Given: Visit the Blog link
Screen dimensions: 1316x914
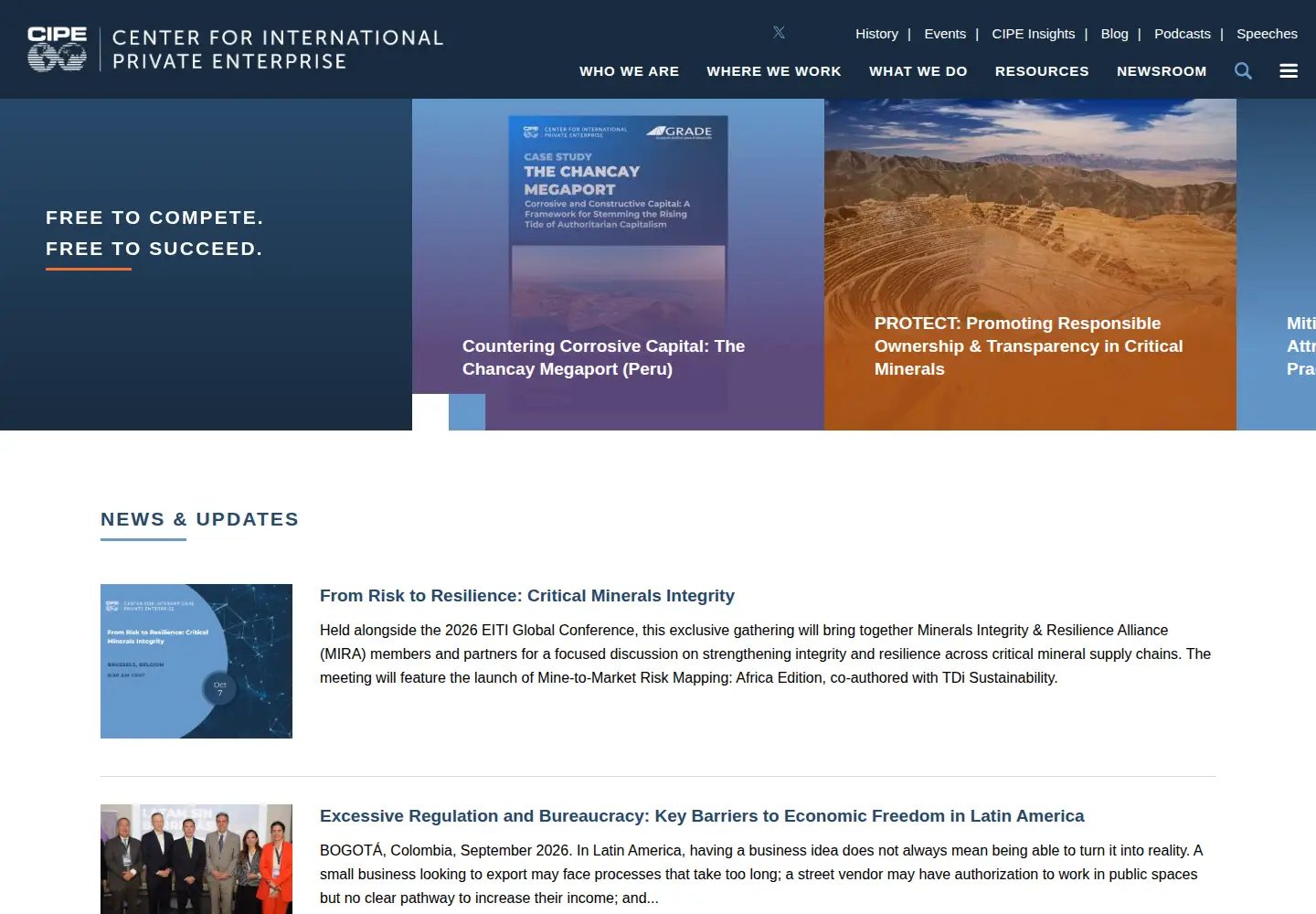Looking at the screenshot, I should (1114, 34).
